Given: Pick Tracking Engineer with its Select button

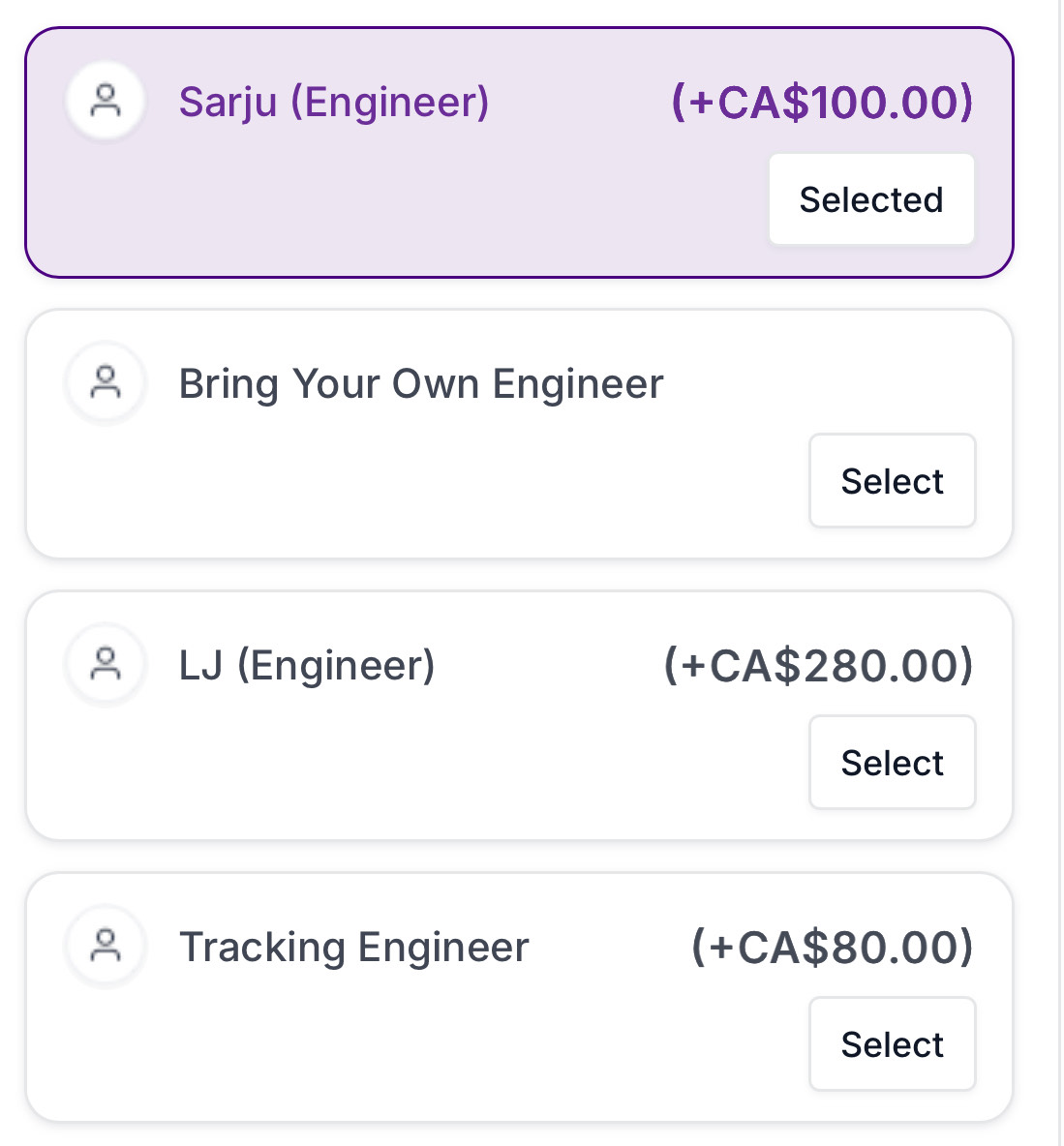Looking at the screenshot, I should click(x=892, y=1044).
